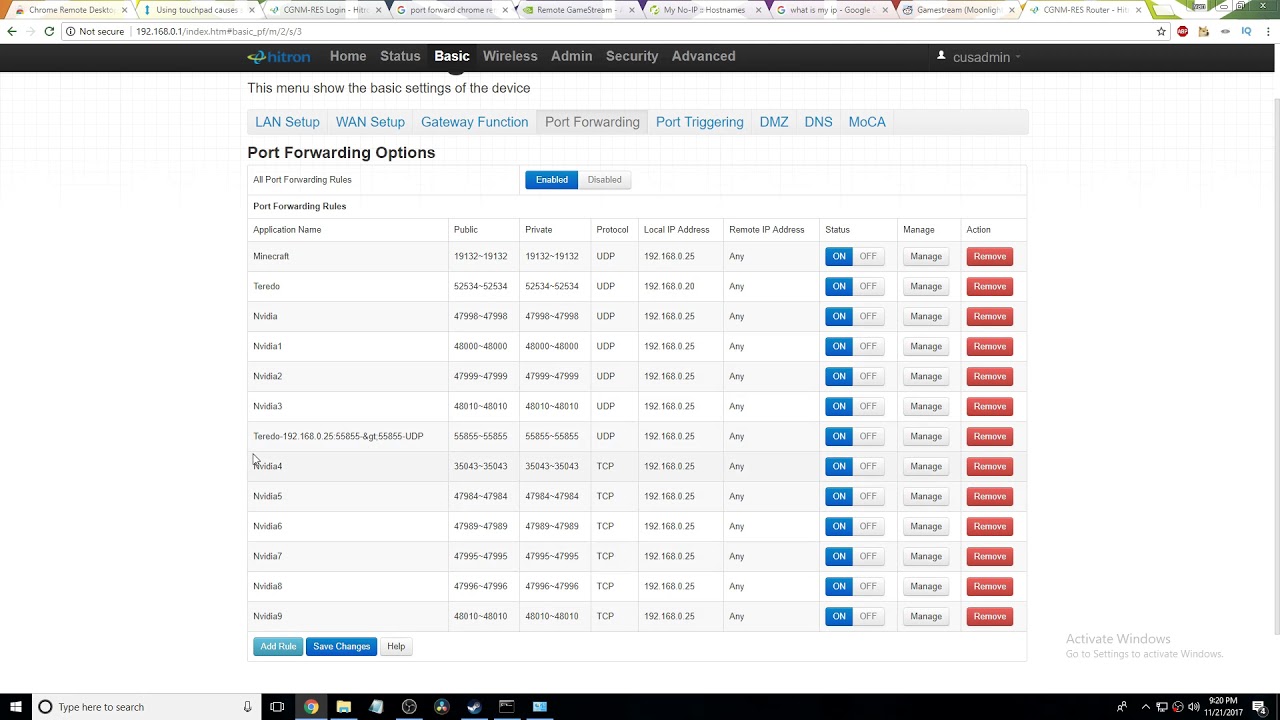Toggle the first Teredo rule ON/OFF switch

coord(853,286)
